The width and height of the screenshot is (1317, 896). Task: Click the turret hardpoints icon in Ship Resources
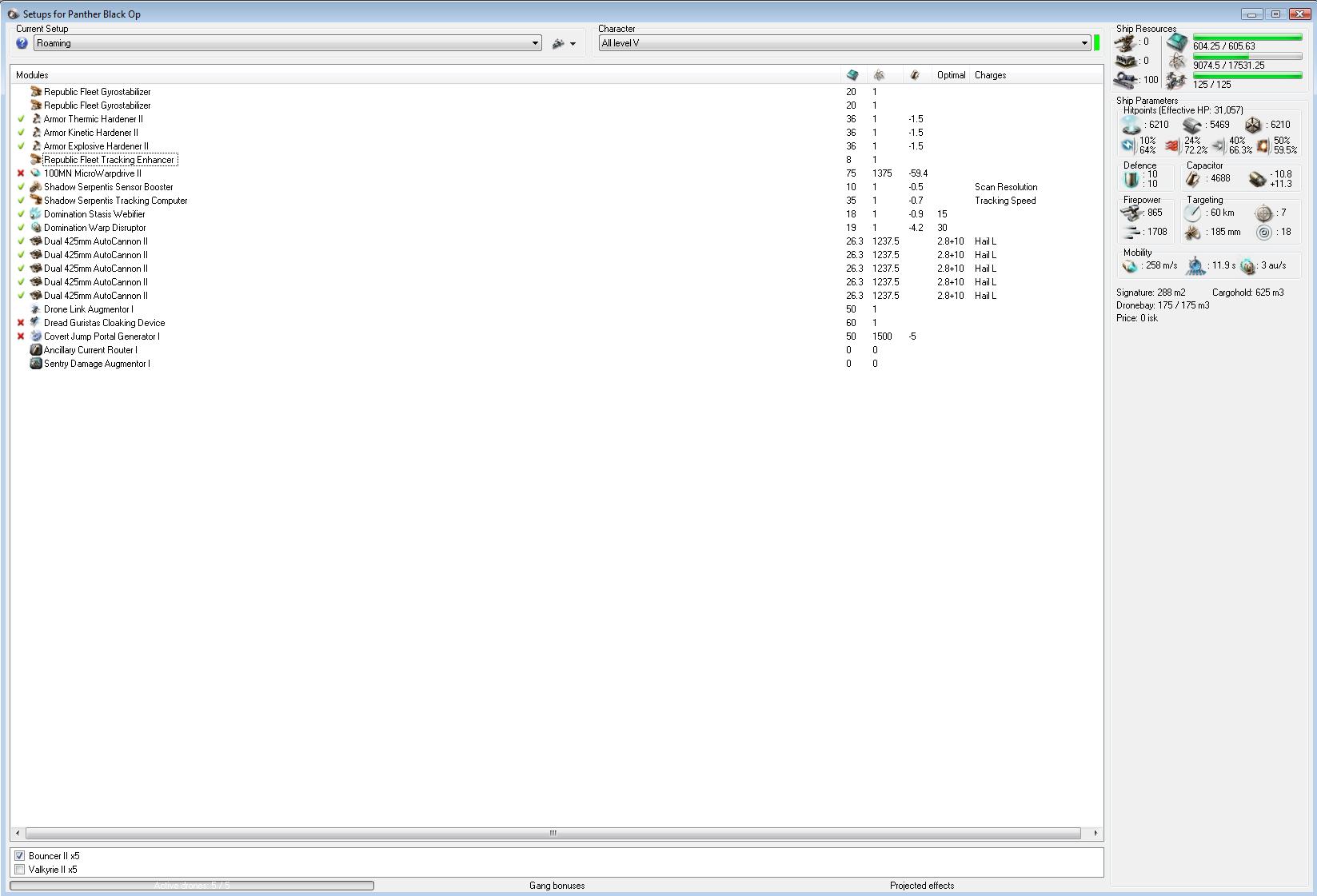click(1126, 42)
